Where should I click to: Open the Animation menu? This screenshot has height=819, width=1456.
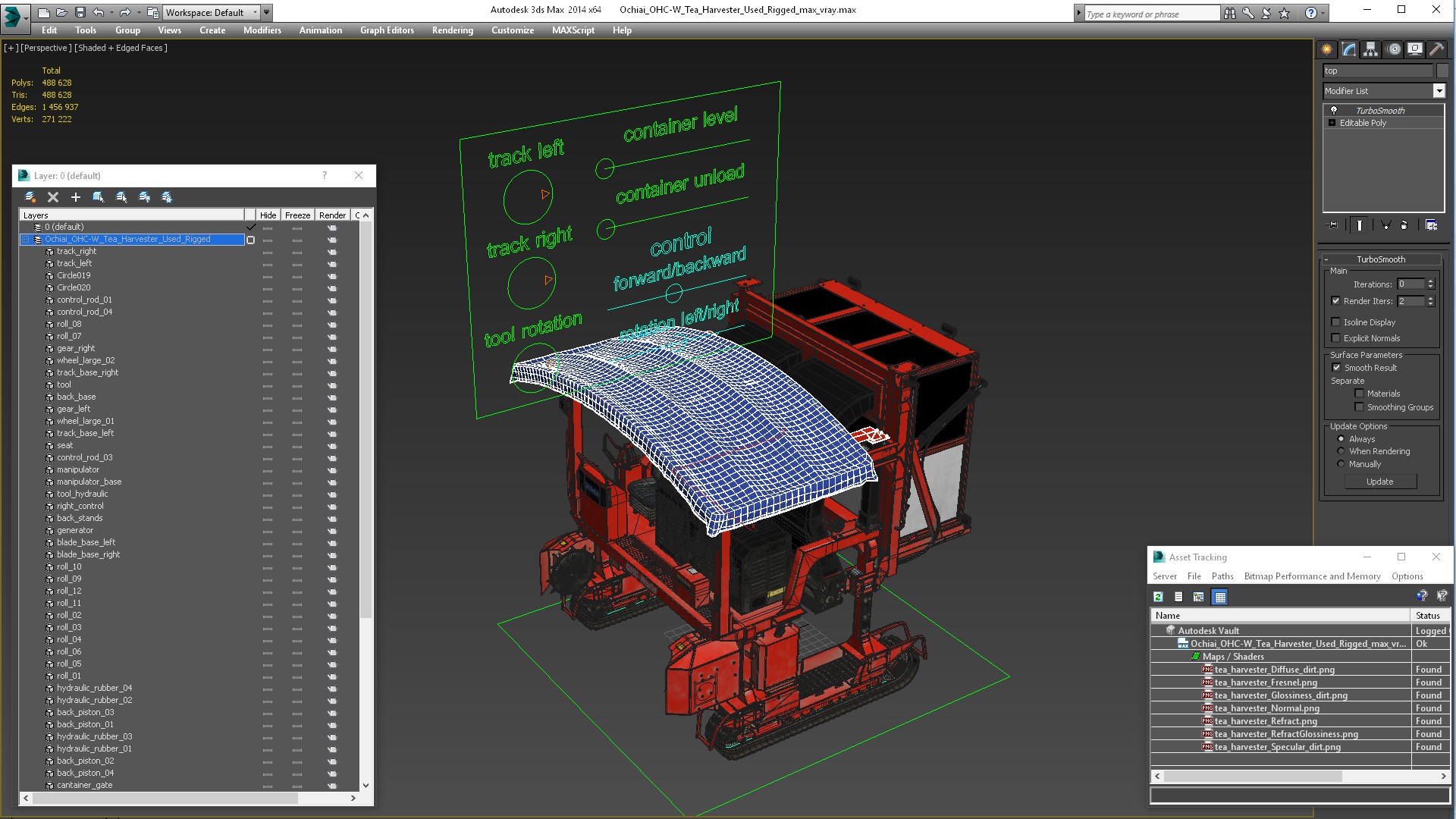click(321, 30)
